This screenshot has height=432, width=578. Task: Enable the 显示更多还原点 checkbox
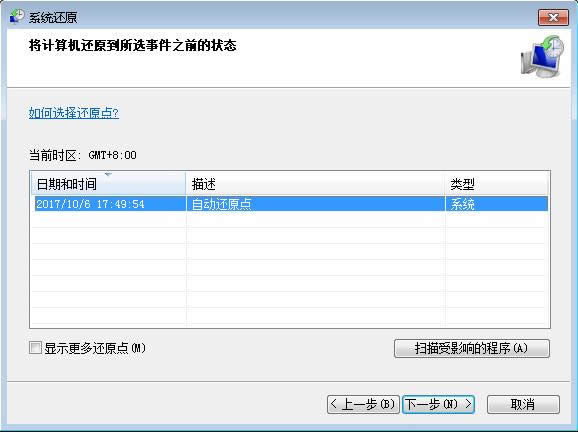click(35, 347)
